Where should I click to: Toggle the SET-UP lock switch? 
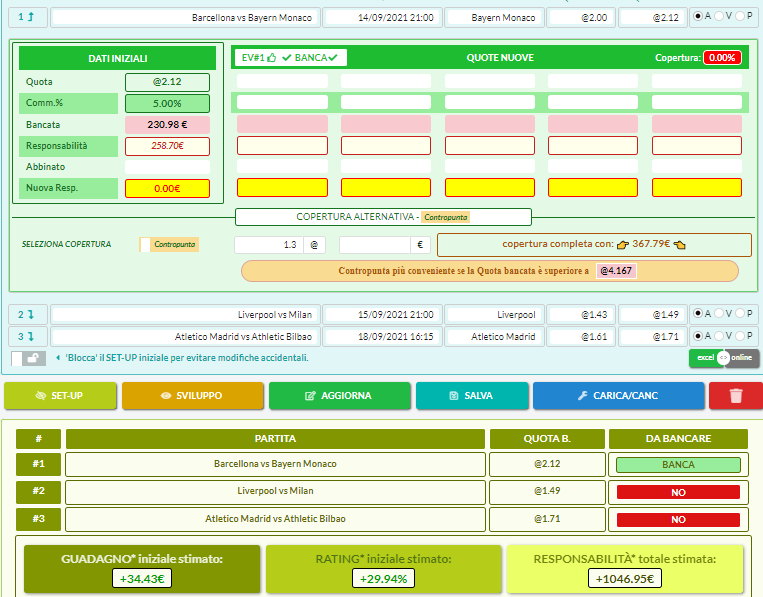tap(28, 359)
